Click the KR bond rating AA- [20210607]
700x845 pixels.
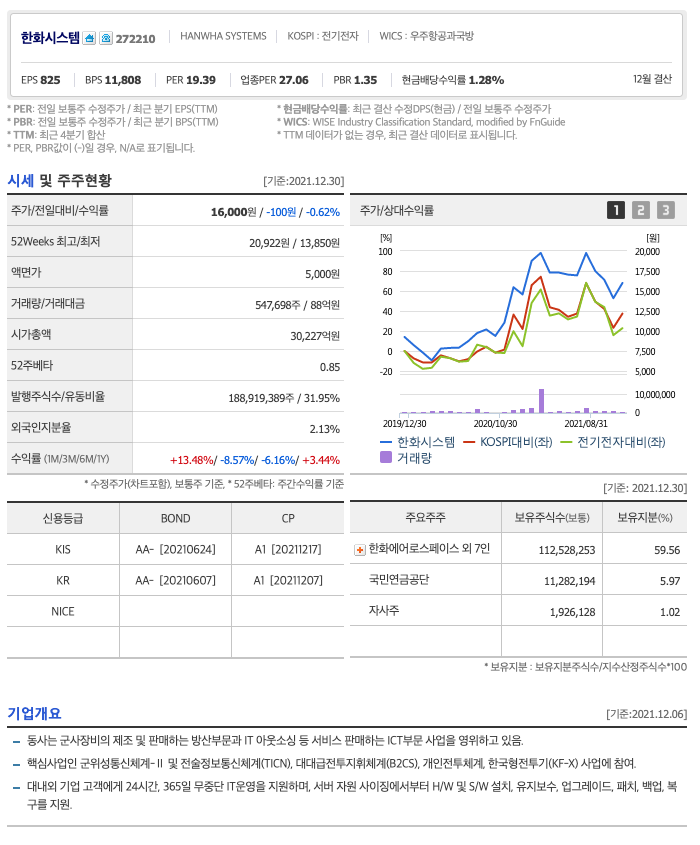[x=176, y=580]
